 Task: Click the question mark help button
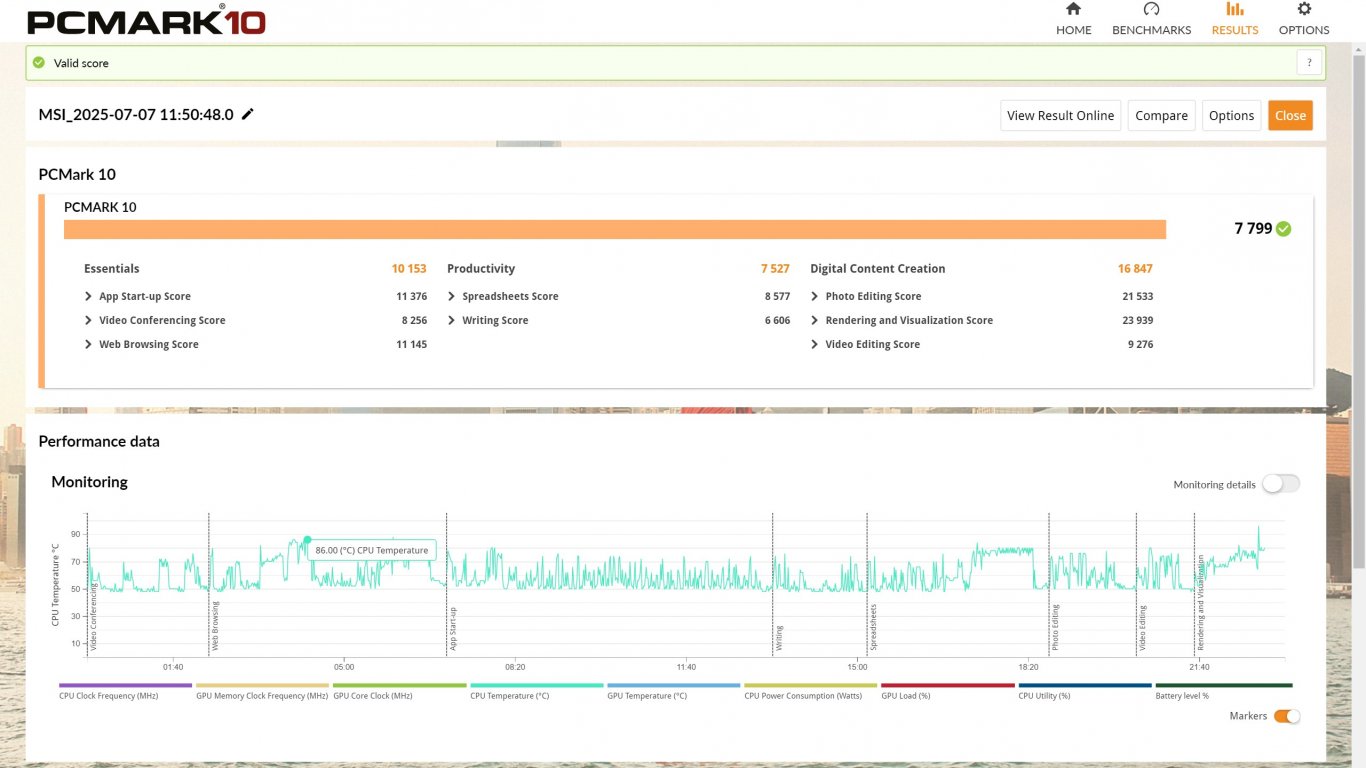(1310, 63)
